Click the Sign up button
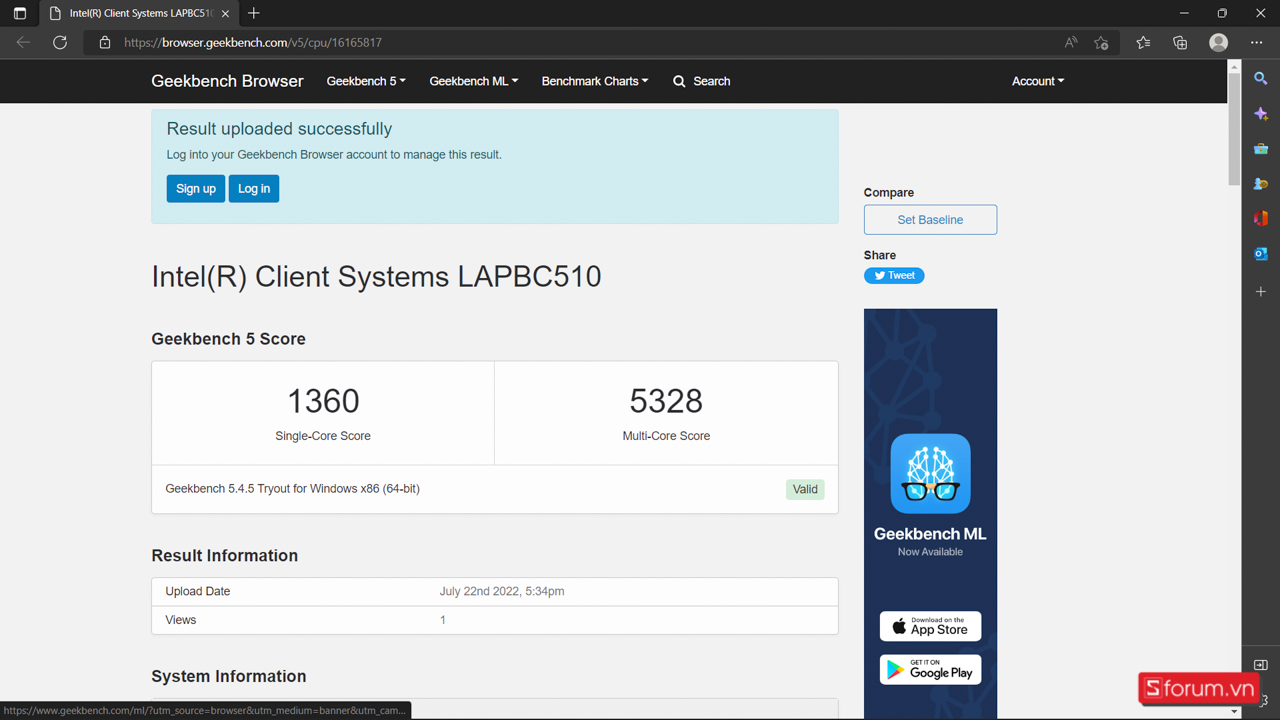This screenshot has height=720, width=1280. pos(196,189)
